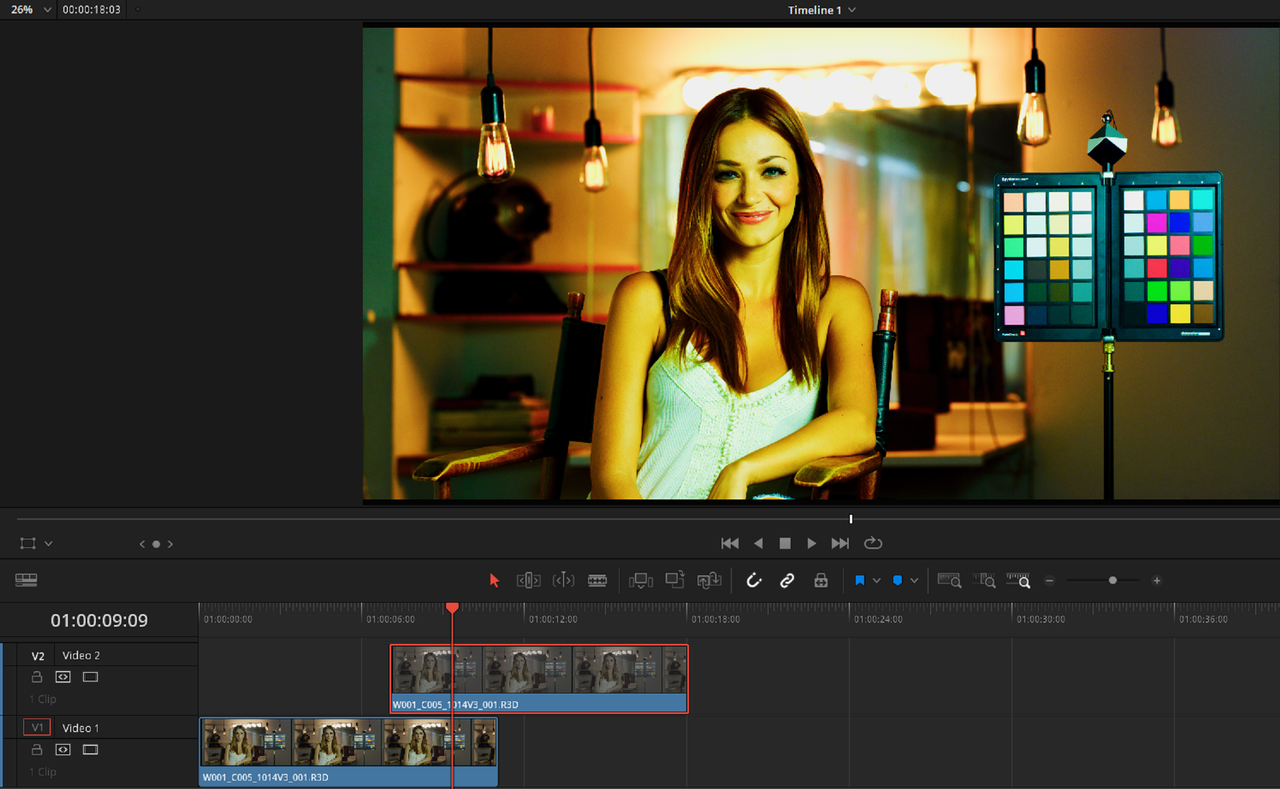Click the Custom Zoom icon

point(1019,580)
